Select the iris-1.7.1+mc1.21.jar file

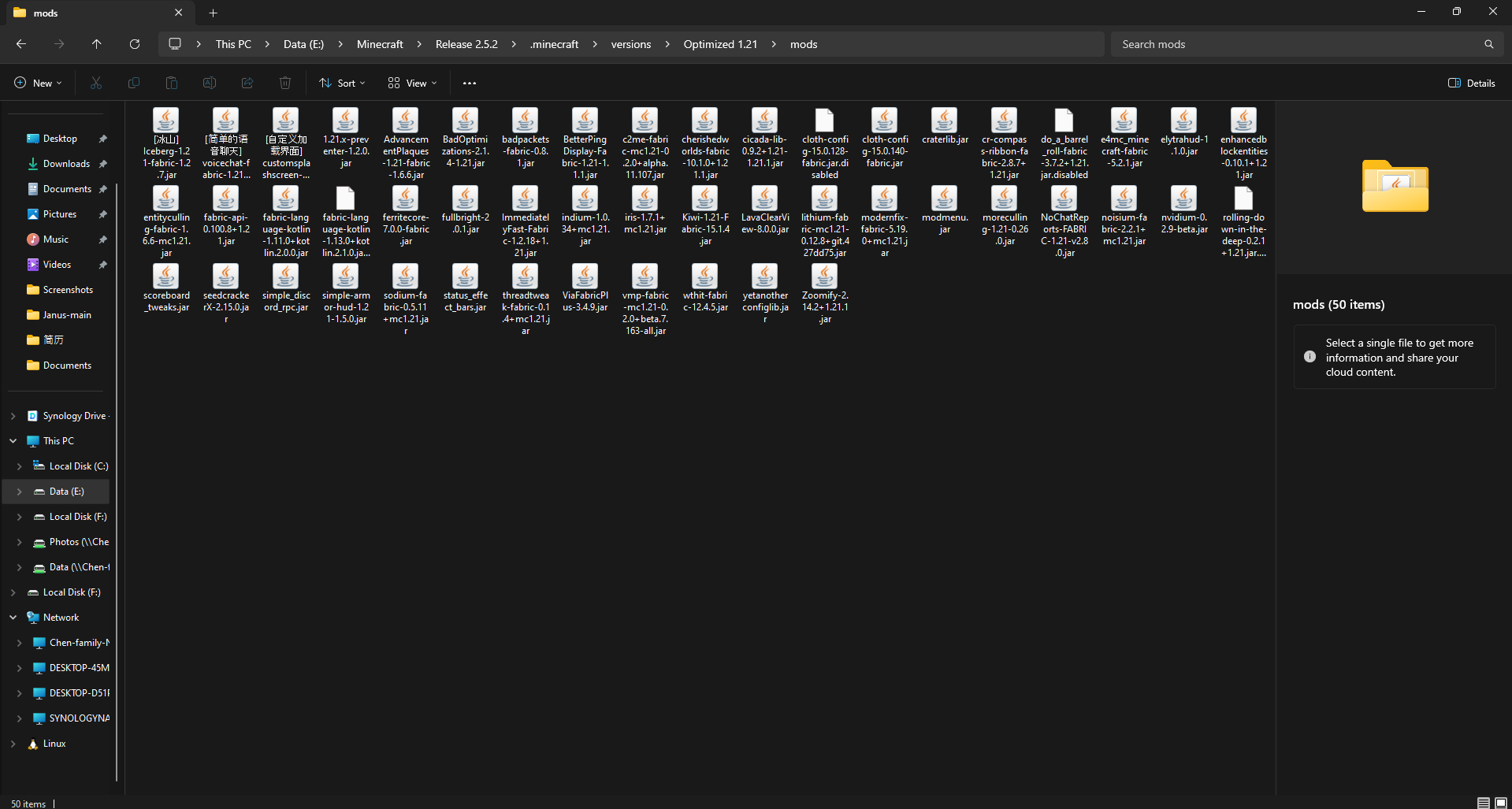(645, 210)
